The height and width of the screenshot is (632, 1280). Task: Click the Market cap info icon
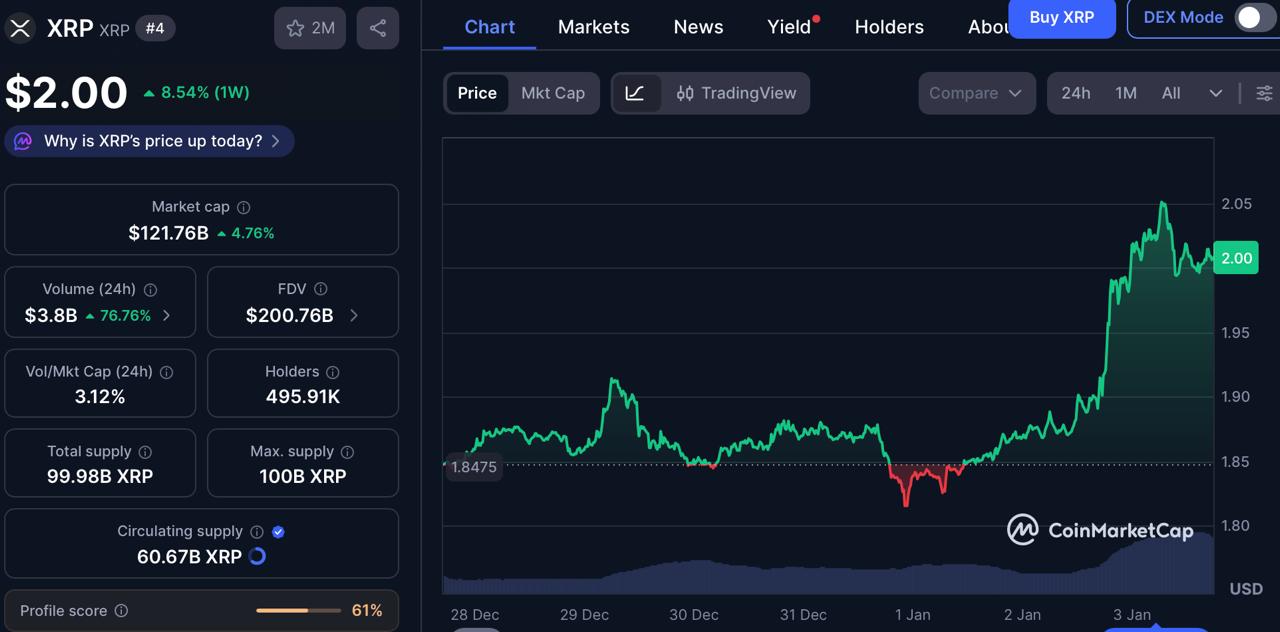[243, 207]
